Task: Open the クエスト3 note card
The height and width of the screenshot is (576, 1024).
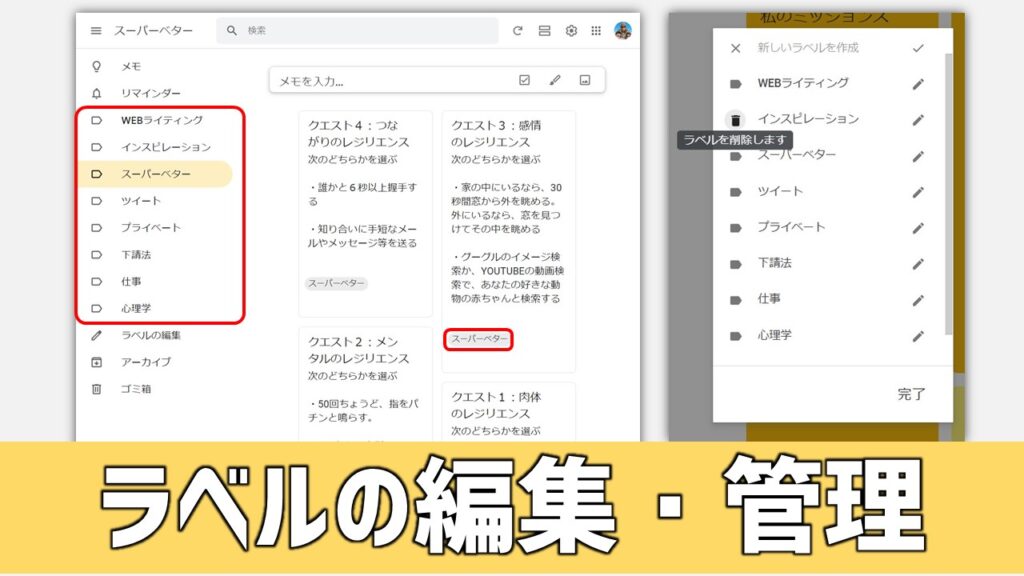Action: pyautogui.click(x=508, y=242)
